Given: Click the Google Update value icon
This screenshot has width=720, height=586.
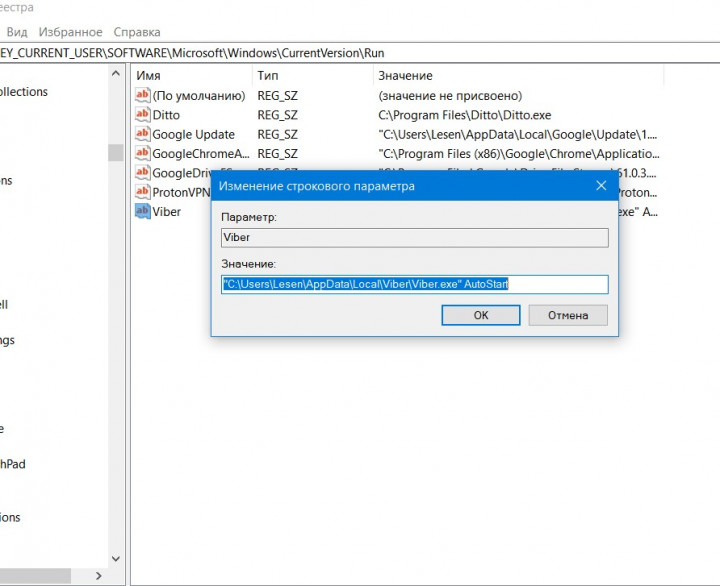Looking at the screenshot, I should click(x=142, y=134).
